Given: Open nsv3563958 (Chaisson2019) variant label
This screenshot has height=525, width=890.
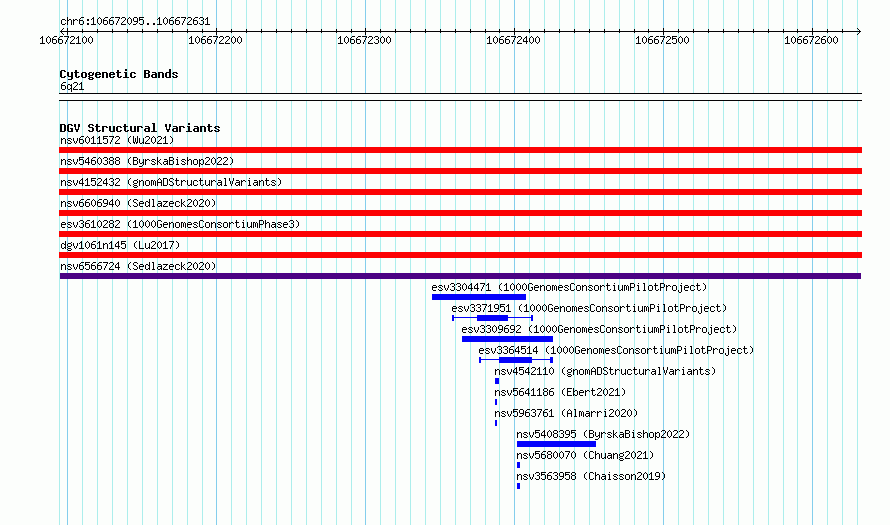Looking at the screenshot, I should (x=591, y=476).
